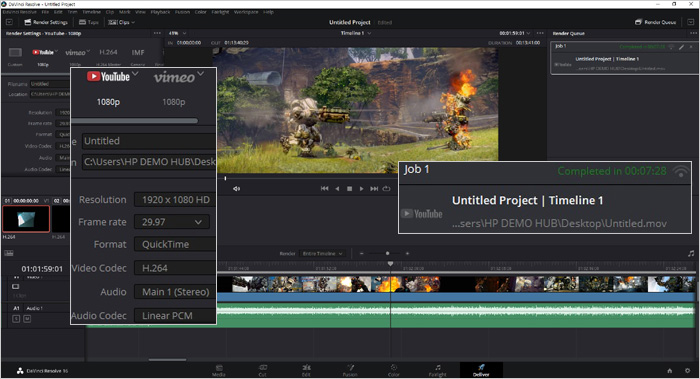Select the timeline ruler playhead marker
Screen dimensions: 700x379
coord(390,264)
